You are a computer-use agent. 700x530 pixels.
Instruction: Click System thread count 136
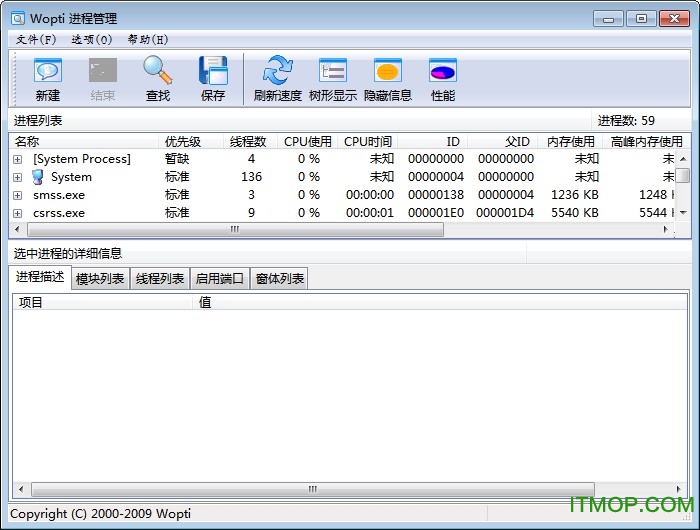251,177
